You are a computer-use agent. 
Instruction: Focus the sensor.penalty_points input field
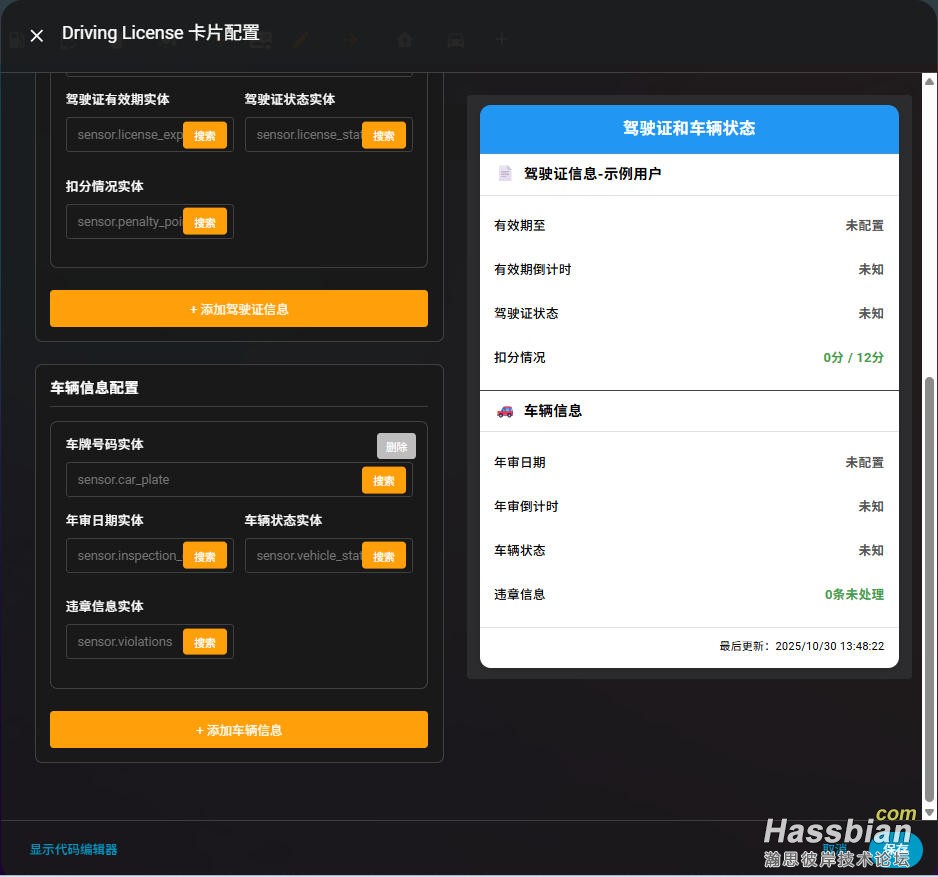127,222
